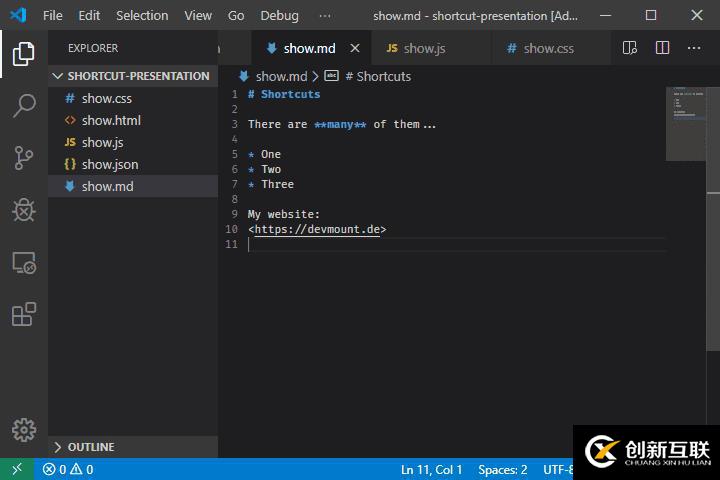Click the # Shortcuts breadcrumb segment

point(378,76)
